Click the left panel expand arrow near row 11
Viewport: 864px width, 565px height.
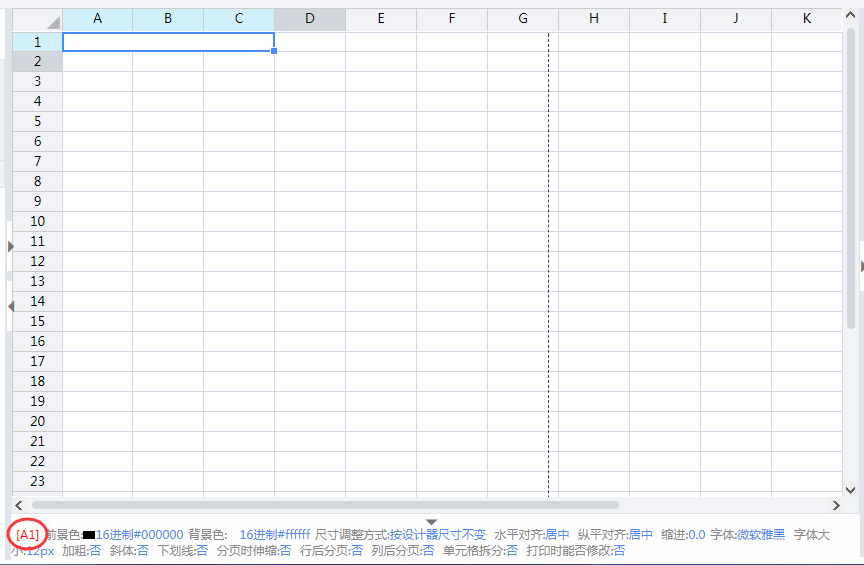(11, 245)
